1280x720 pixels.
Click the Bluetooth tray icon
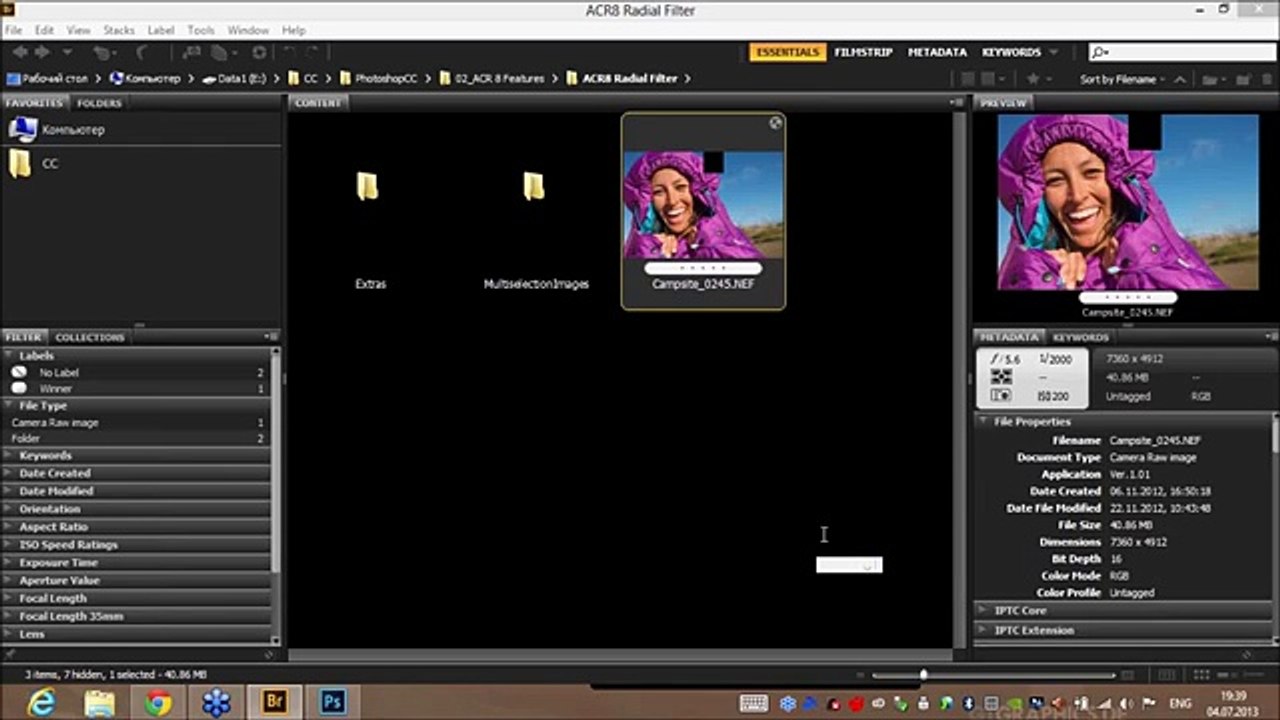coord(966,703)
